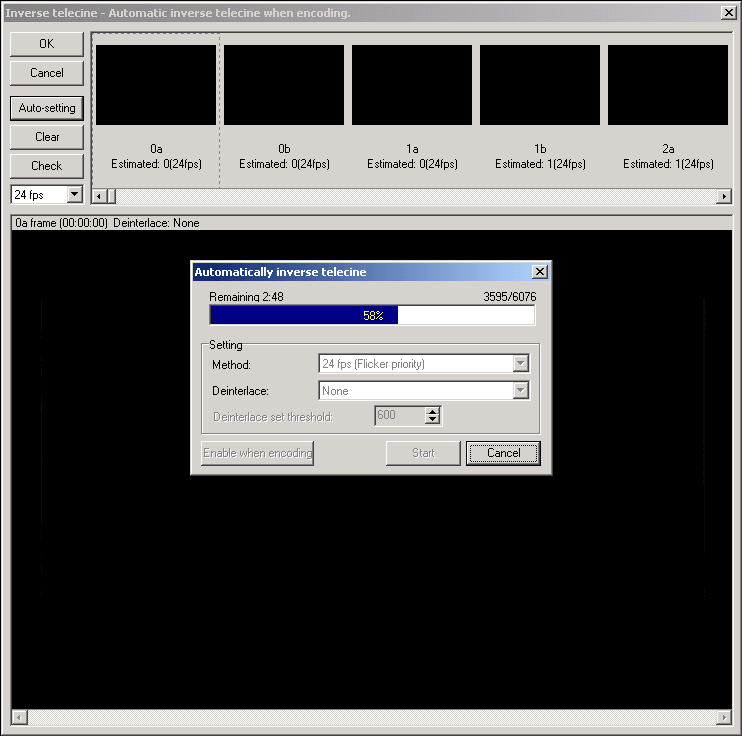742x736 pixels.
Task: Open the Deinterlace dropdown arrow
Action: 521,390
